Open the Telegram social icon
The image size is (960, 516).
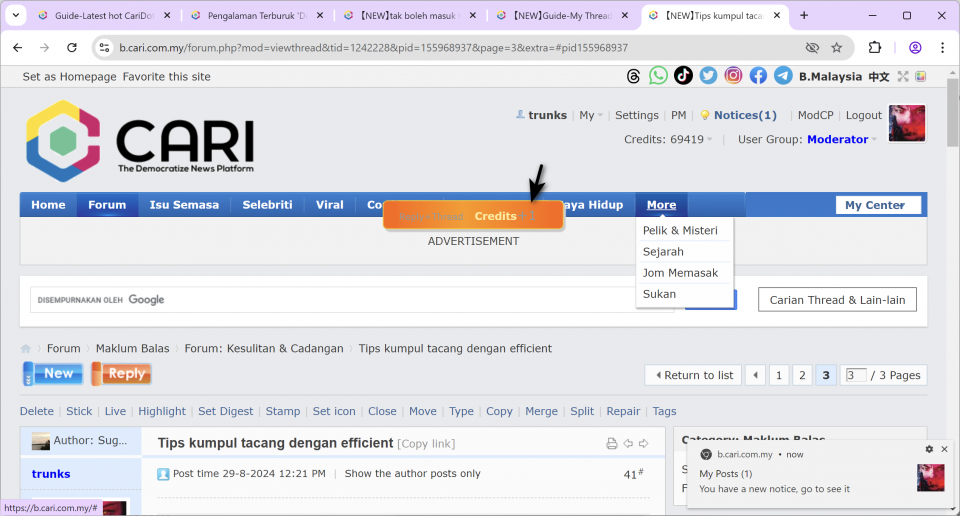point(783,75)
